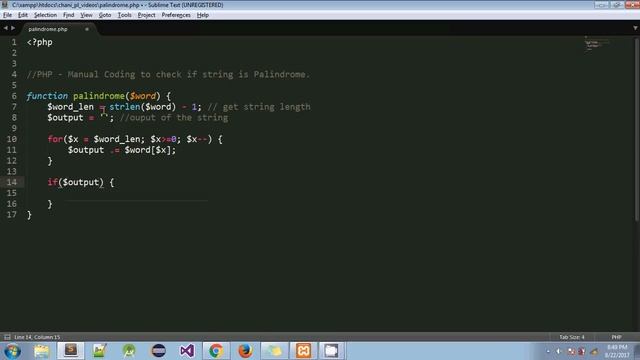Close the palindrome.php tab via its dot
Image resolution: width=640 pixels, height=360 pixels.
pyautogui.click(x=87, y=29)
